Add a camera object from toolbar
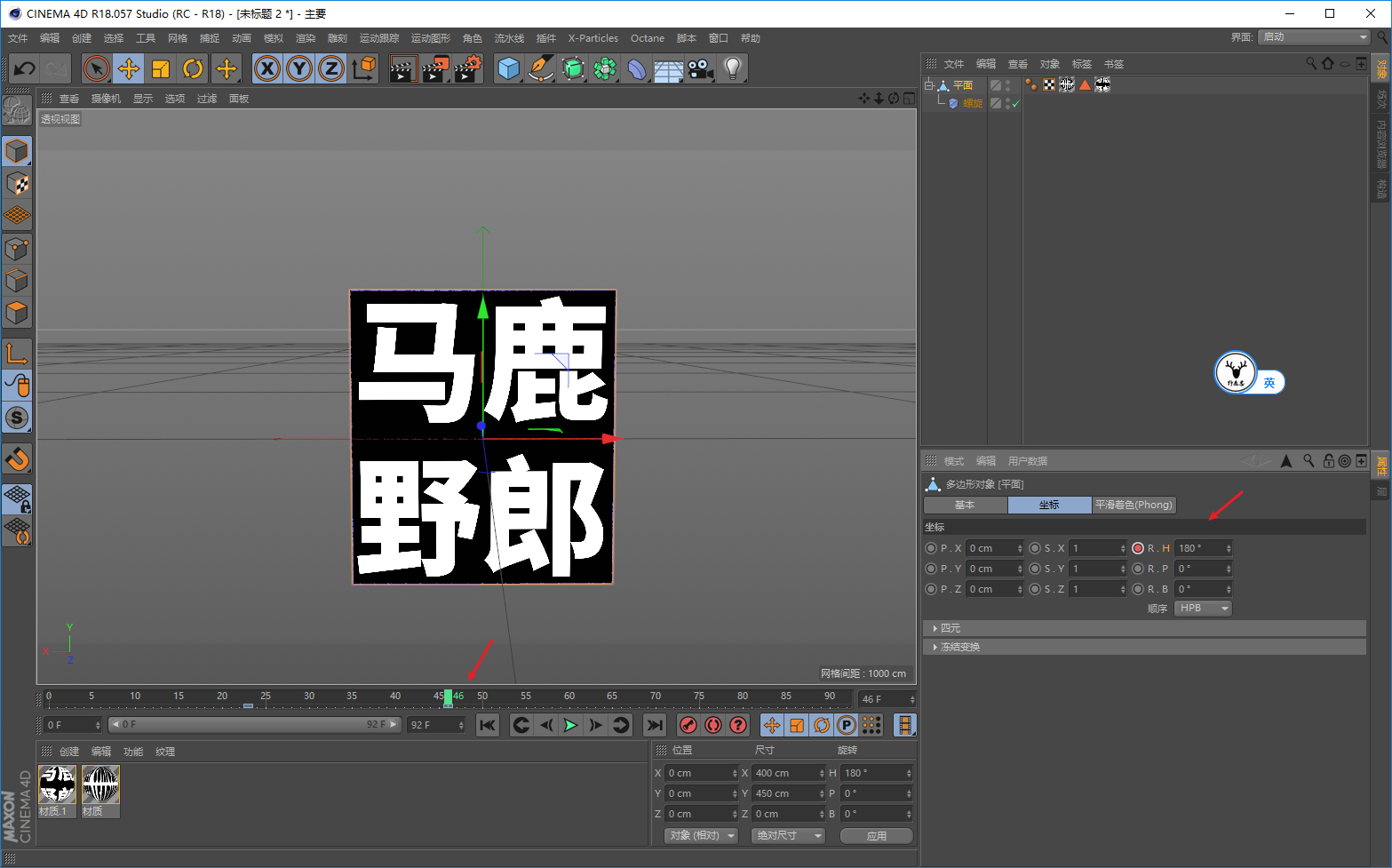 (x=701, y=68)
